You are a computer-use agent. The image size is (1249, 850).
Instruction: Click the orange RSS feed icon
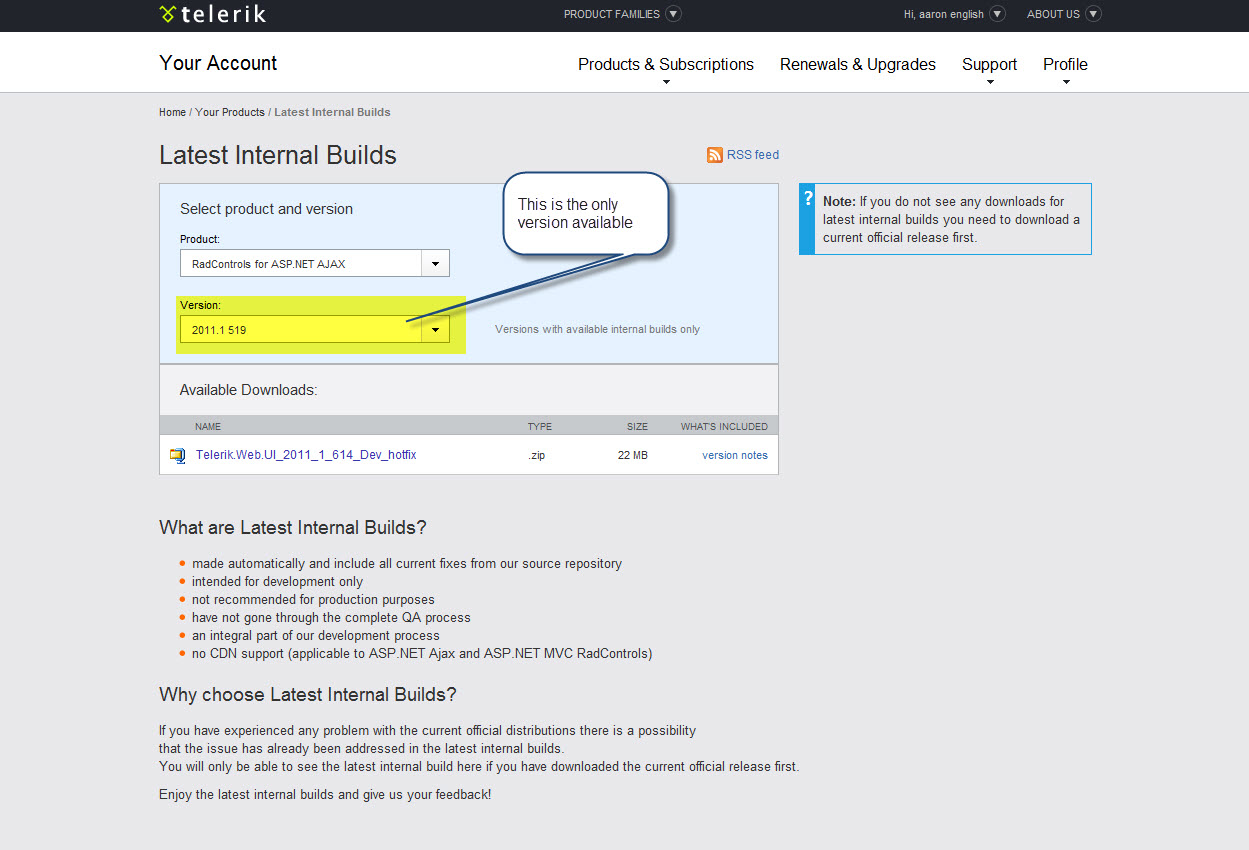(x=715, y=155)
